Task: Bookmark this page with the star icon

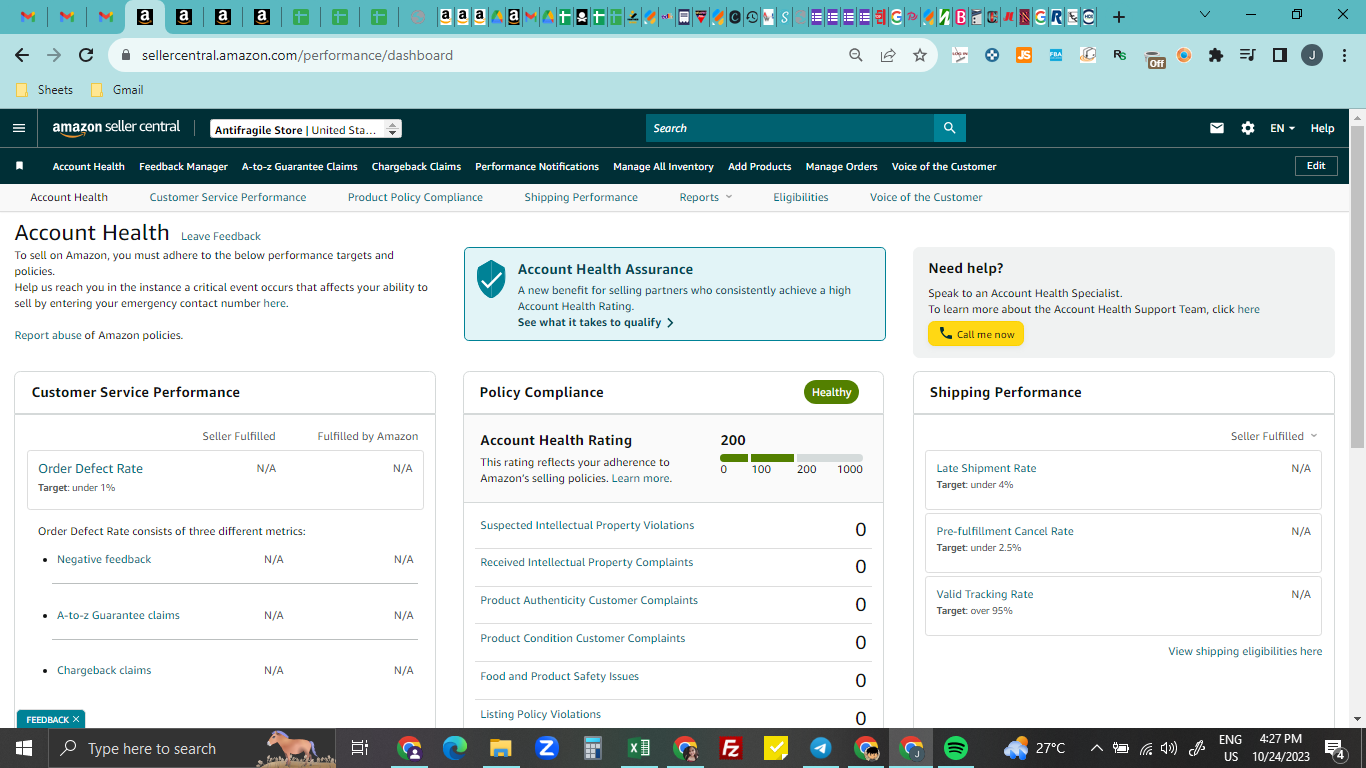Action: (x=920, y=55)
